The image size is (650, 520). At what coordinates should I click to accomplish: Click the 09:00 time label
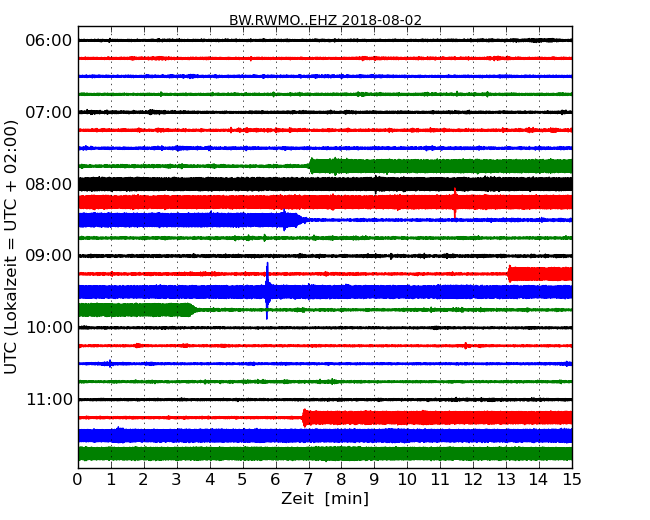tap(49, 256)
